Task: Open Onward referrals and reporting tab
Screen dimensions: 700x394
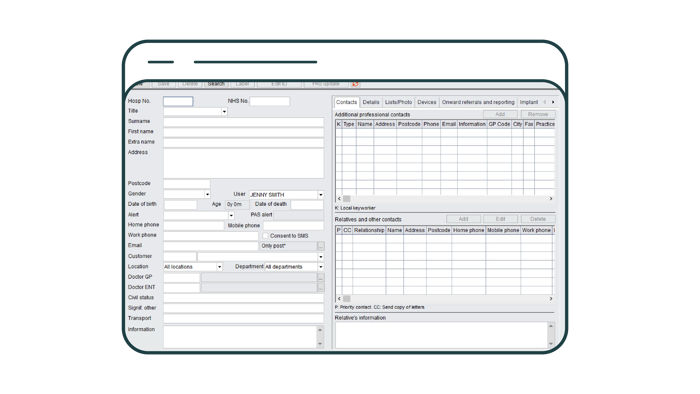Action: (478, 102)
